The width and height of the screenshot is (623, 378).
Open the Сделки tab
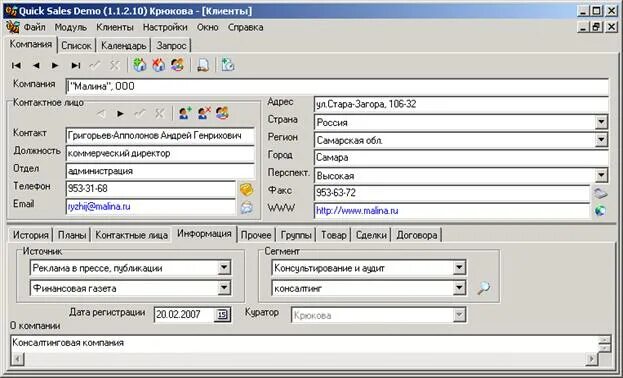tap(371, 235)
